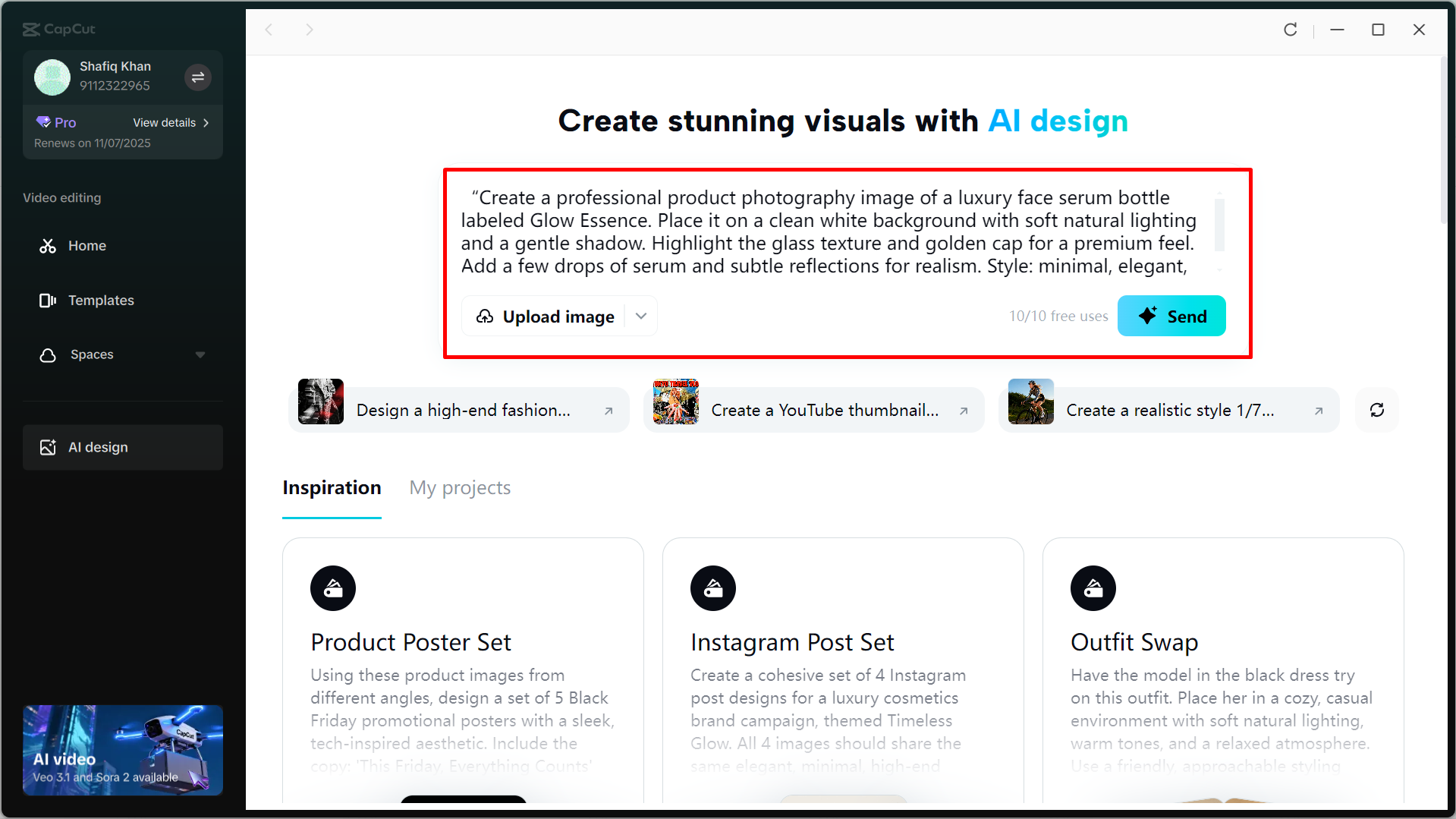Viewport: 1456px width, 819px height.
Task: Click arrow icon on realistic style suggestion
Action: tap(1319, 411)
